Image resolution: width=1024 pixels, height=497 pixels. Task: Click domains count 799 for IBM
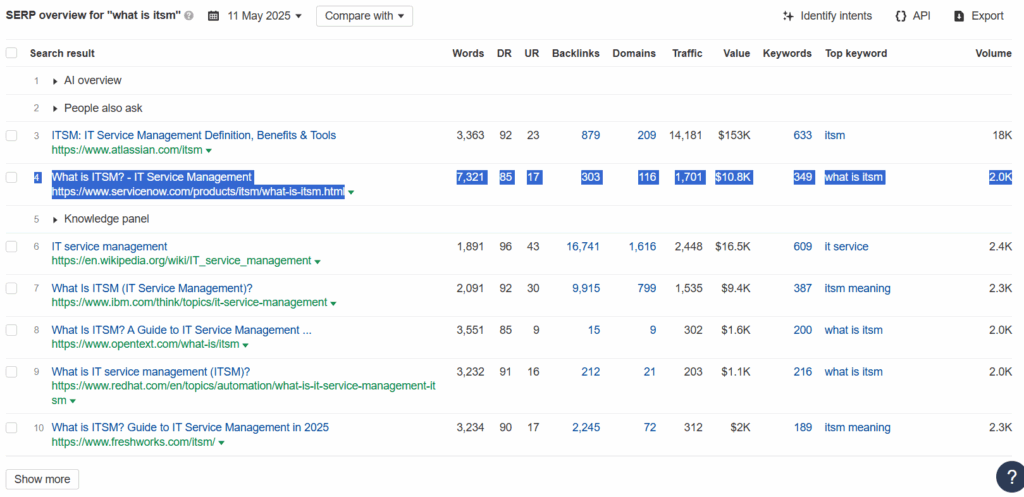click(647, 288)
